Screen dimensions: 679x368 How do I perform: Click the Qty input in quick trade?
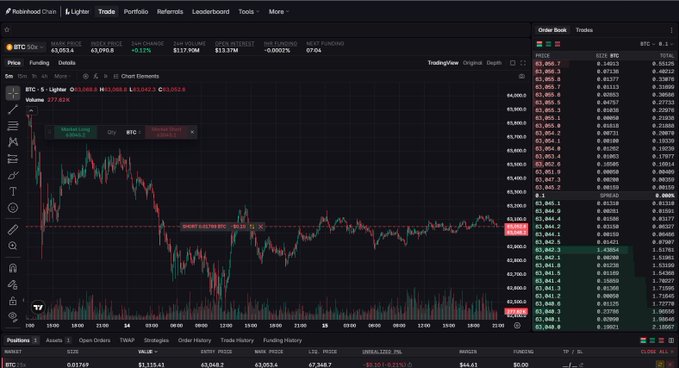click(x=112, y=132)
